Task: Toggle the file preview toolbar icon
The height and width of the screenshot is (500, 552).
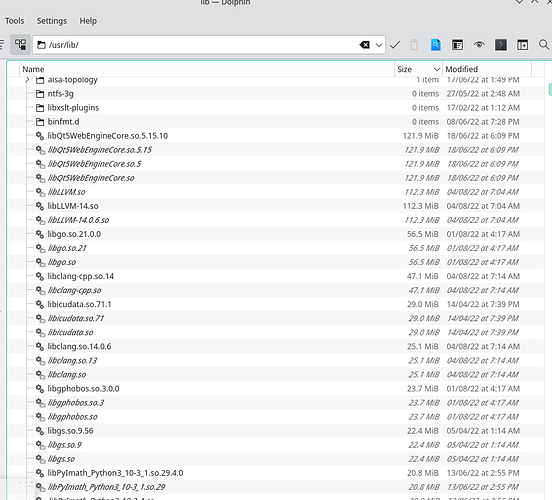Action: (x=457, y=45)
